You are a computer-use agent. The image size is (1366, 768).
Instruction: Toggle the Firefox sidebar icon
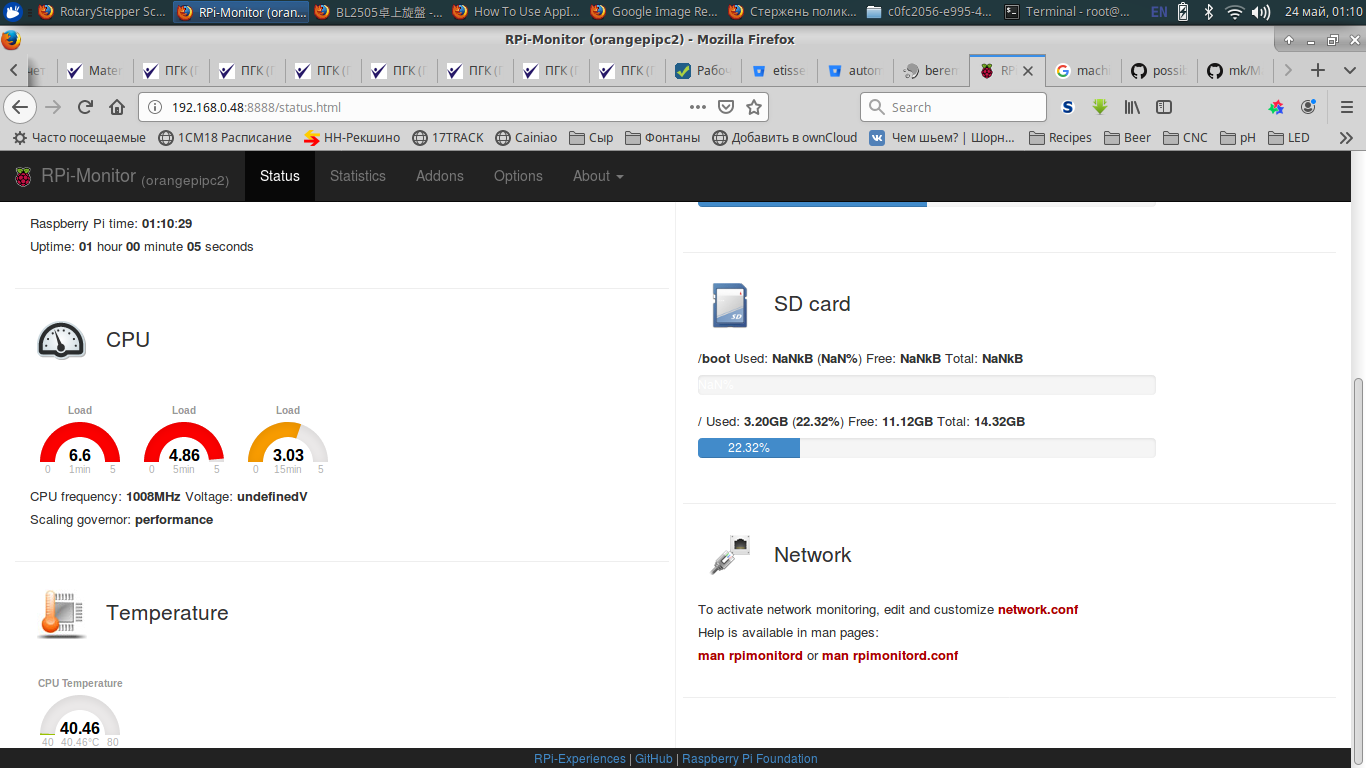click(x=1163, y=107)
